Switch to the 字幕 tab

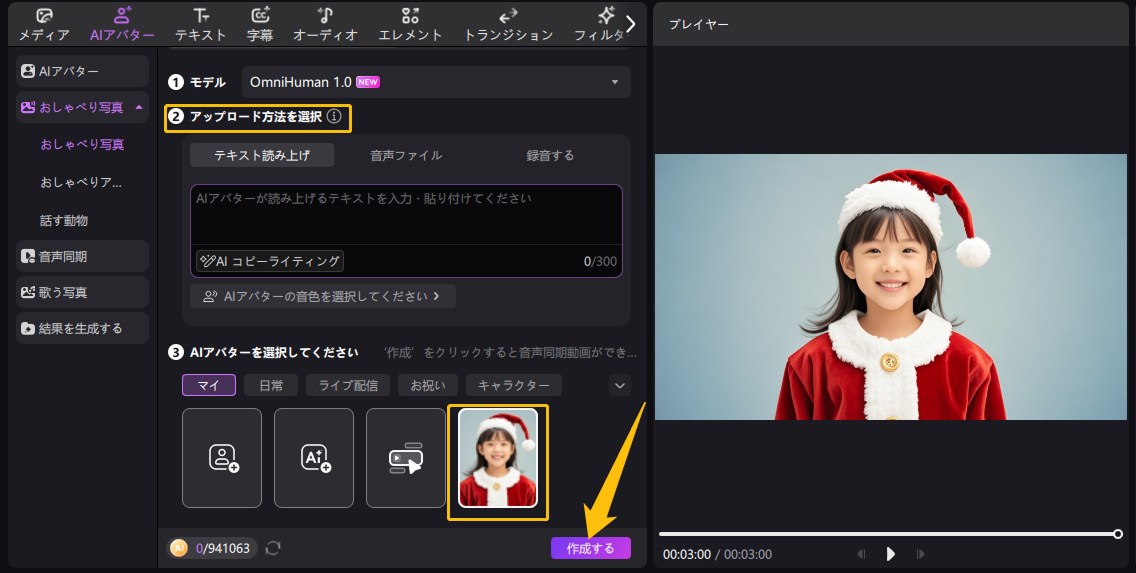260,25
